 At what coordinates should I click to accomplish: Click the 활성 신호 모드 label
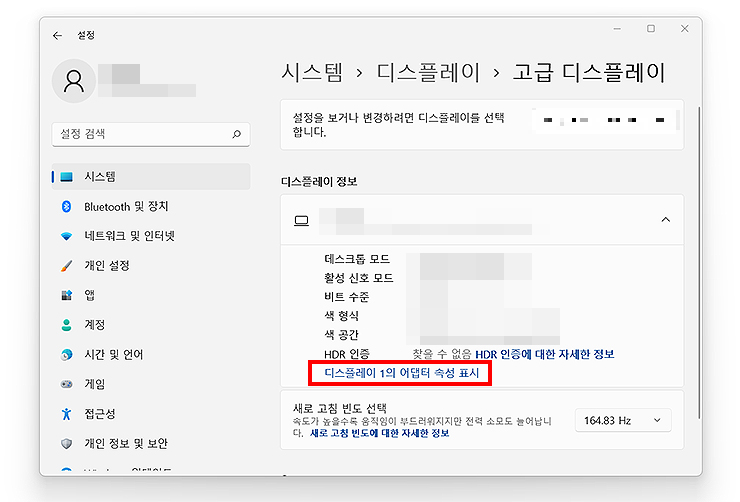(x=359, y=278)
